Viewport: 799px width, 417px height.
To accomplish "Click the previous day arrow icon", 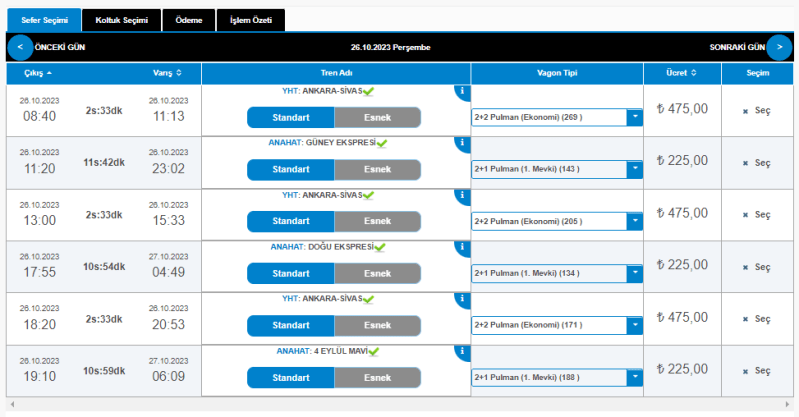I will pyautogui.click(x=20, y=46).
